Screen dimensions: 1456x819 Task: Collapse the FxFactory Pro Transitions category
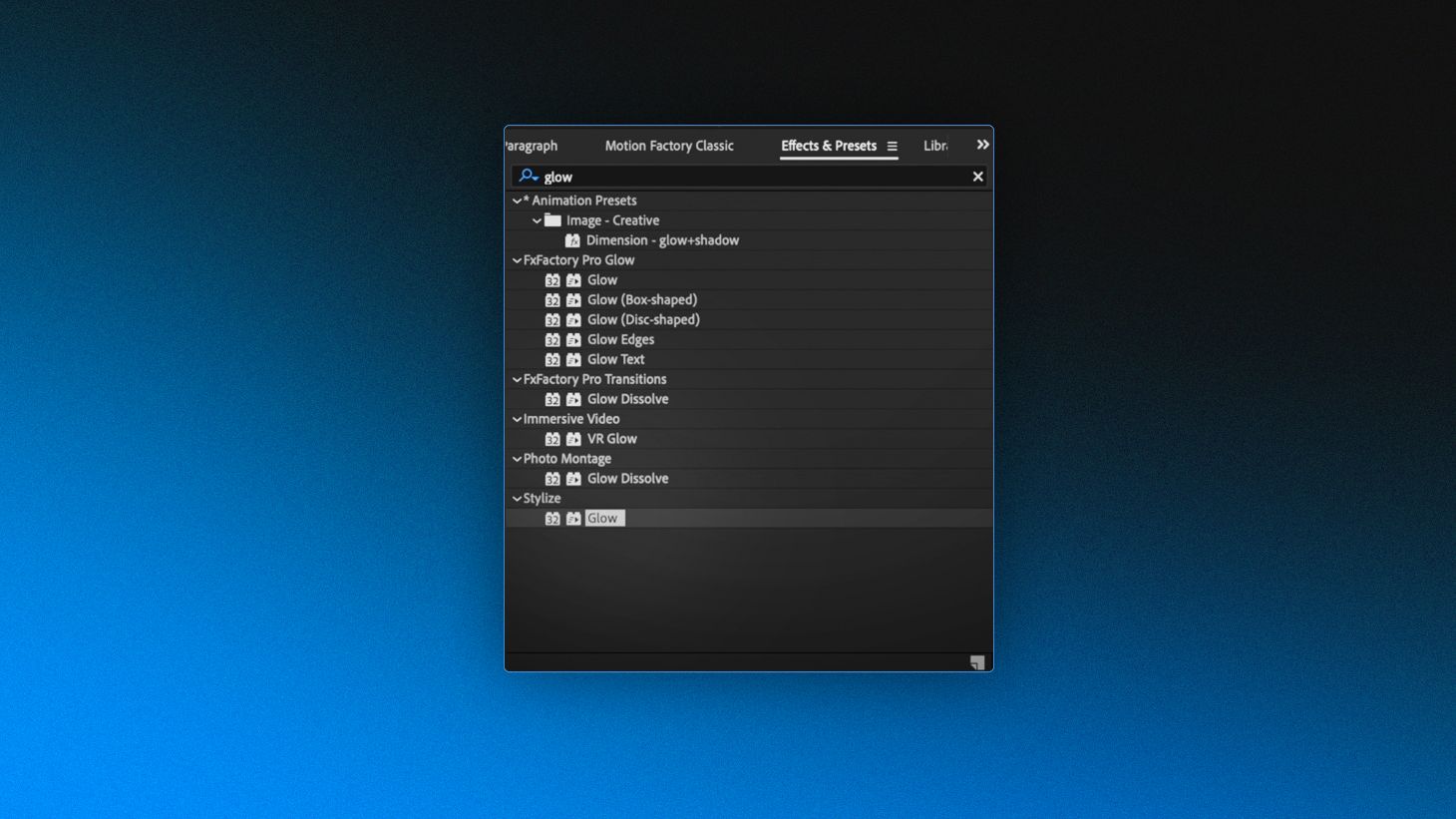(x=517, y=379)
